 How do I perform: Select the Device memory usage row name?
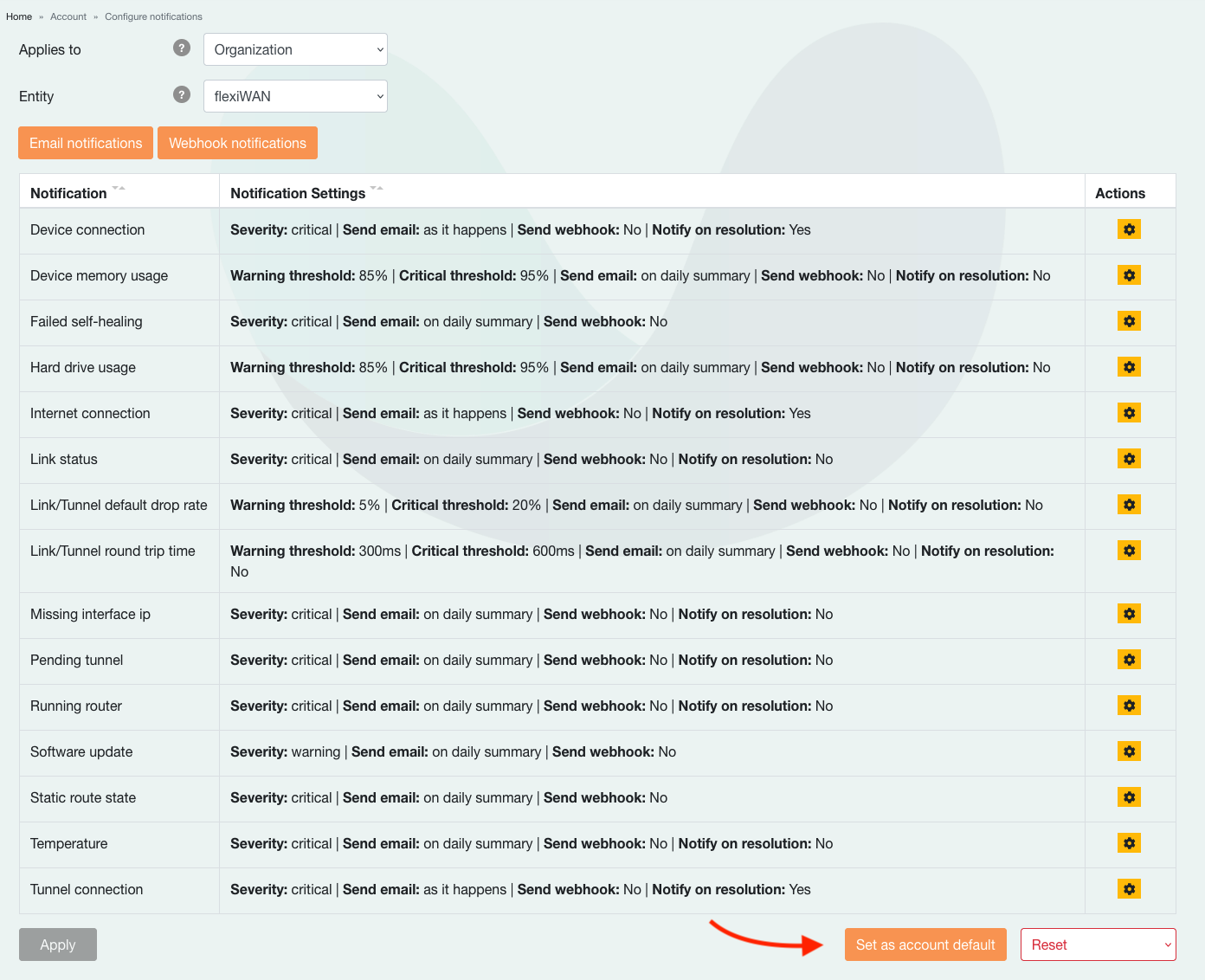[99, 275]
